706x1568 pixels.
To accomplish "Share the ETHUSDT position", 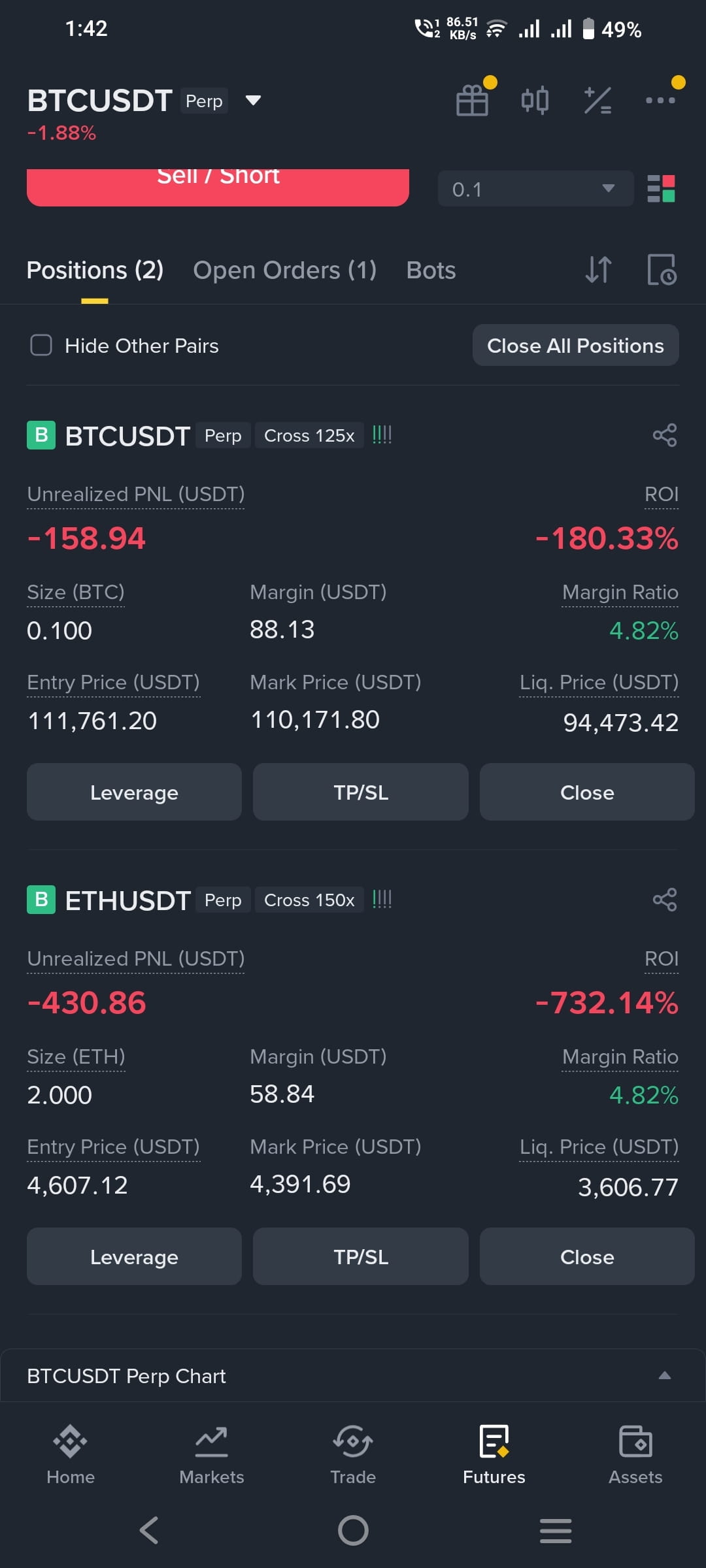I will pyautogui.click(x=665, y=900).
